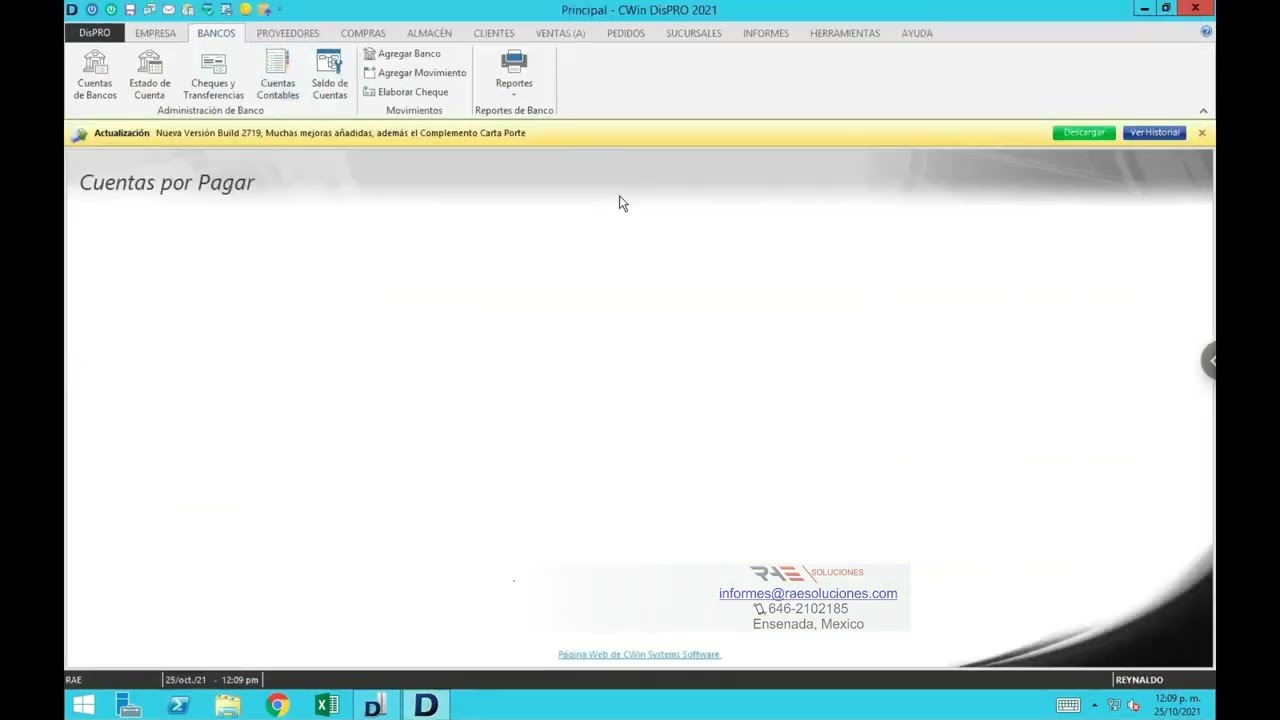The height and width of the screenshot is (720, 1280).
Task: Click the date 25/oct./21 in status bar
Action: click(186, 680)
